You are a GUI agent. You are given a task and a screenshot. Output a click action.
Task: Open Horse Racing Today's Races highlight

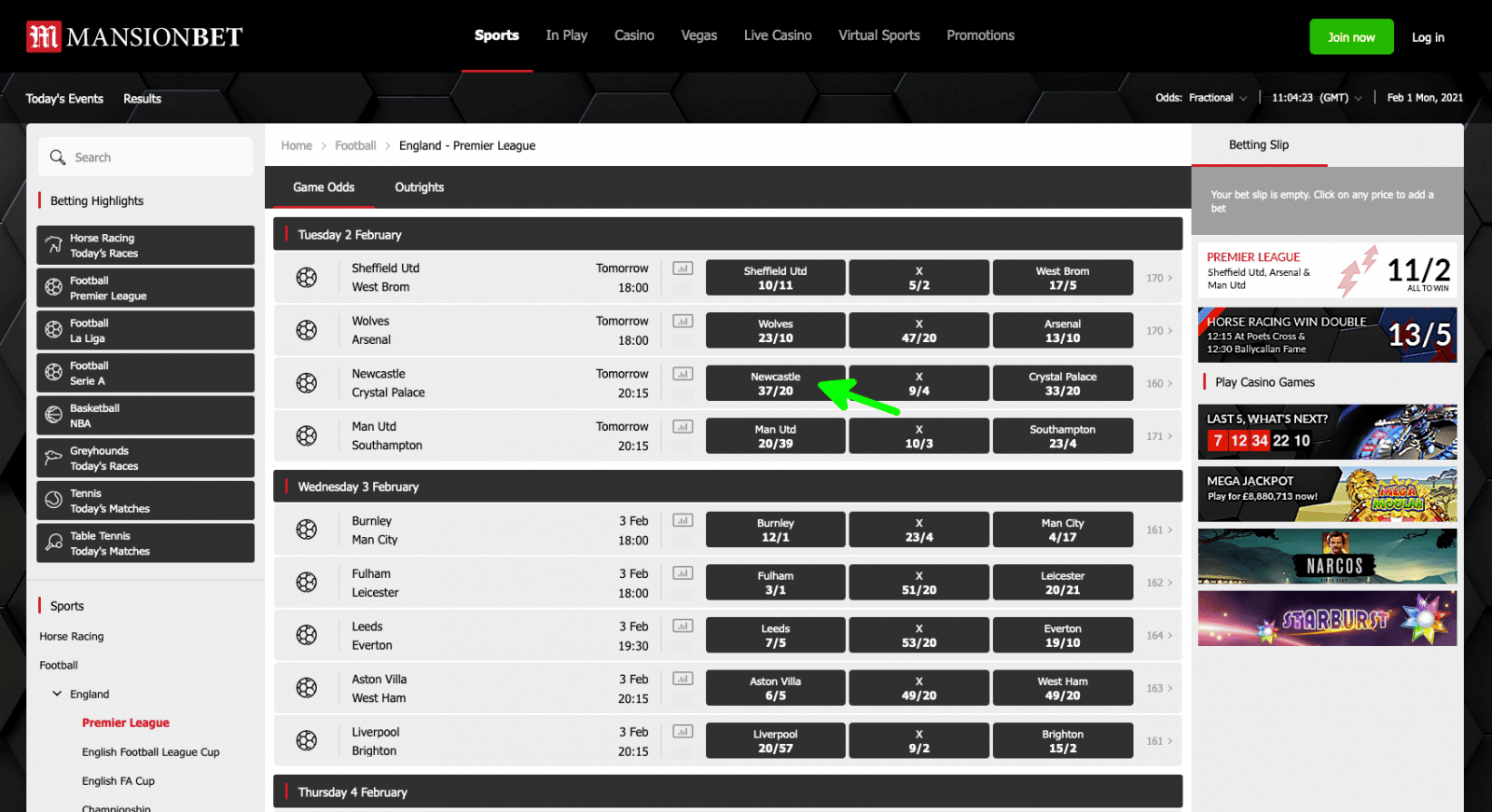[x=145, y=245]
